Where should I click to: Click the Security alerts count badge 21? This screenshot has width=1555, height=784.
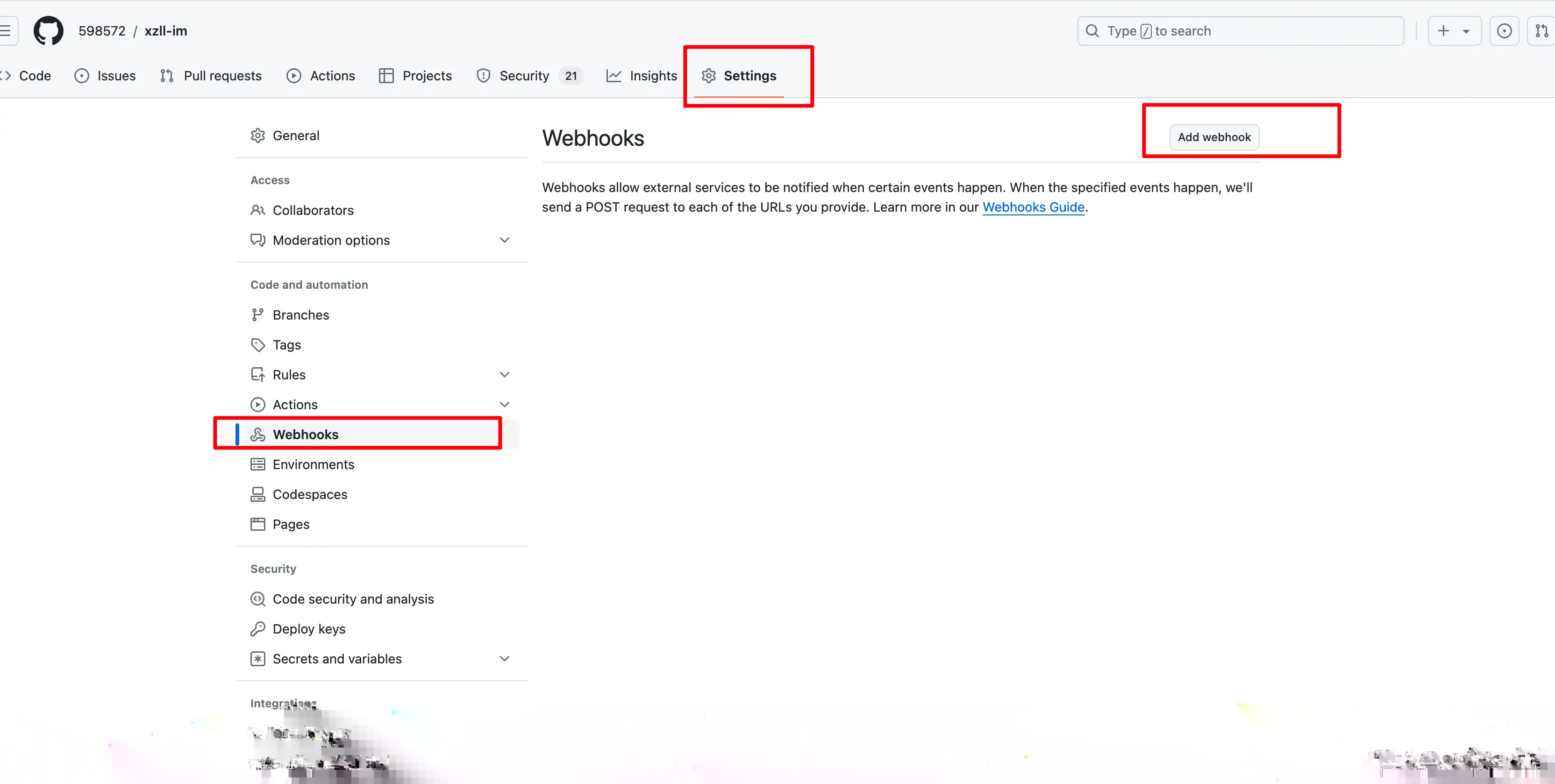[x=571, y=75]
